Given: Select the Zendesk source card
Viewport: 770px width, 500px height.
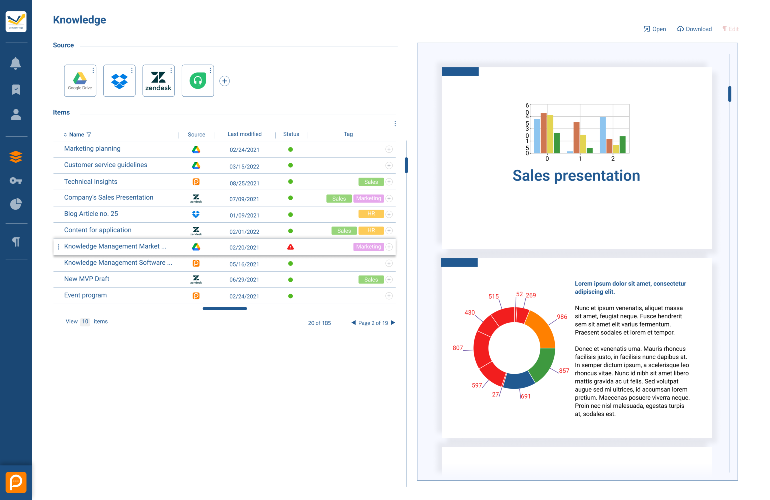Looking at the screenshot, I should tap(158, 81).
